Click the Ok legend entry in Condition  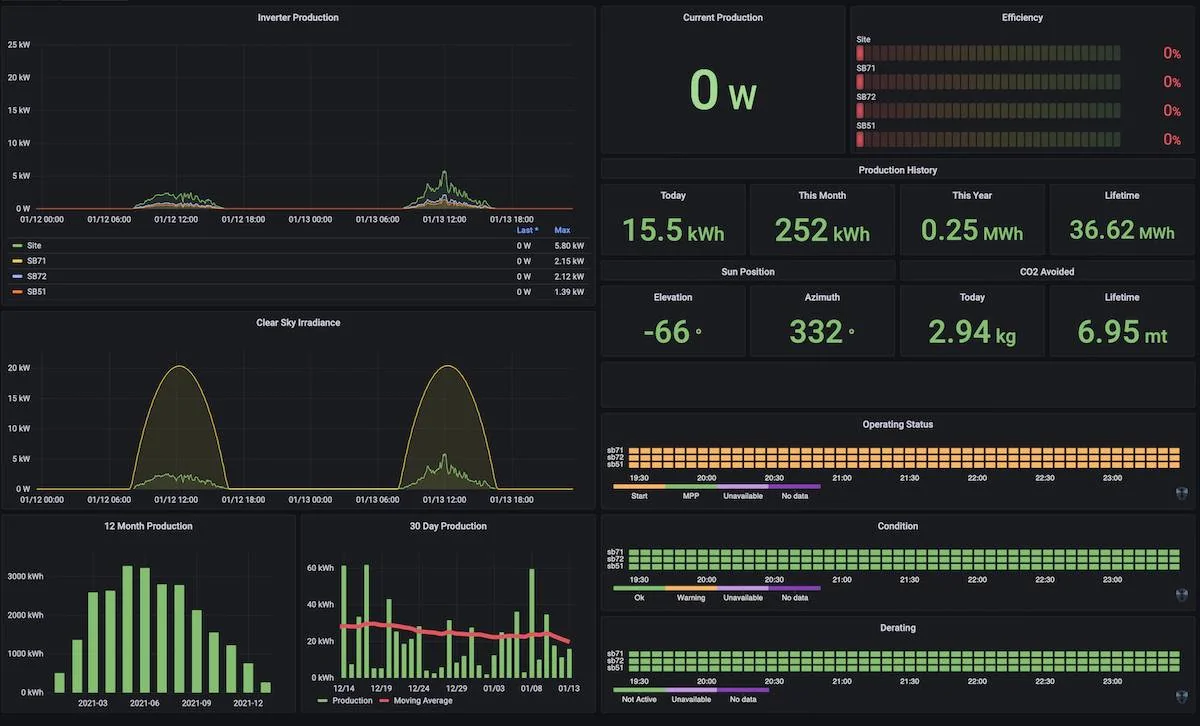pyautogui.click(x=639, y=597)
